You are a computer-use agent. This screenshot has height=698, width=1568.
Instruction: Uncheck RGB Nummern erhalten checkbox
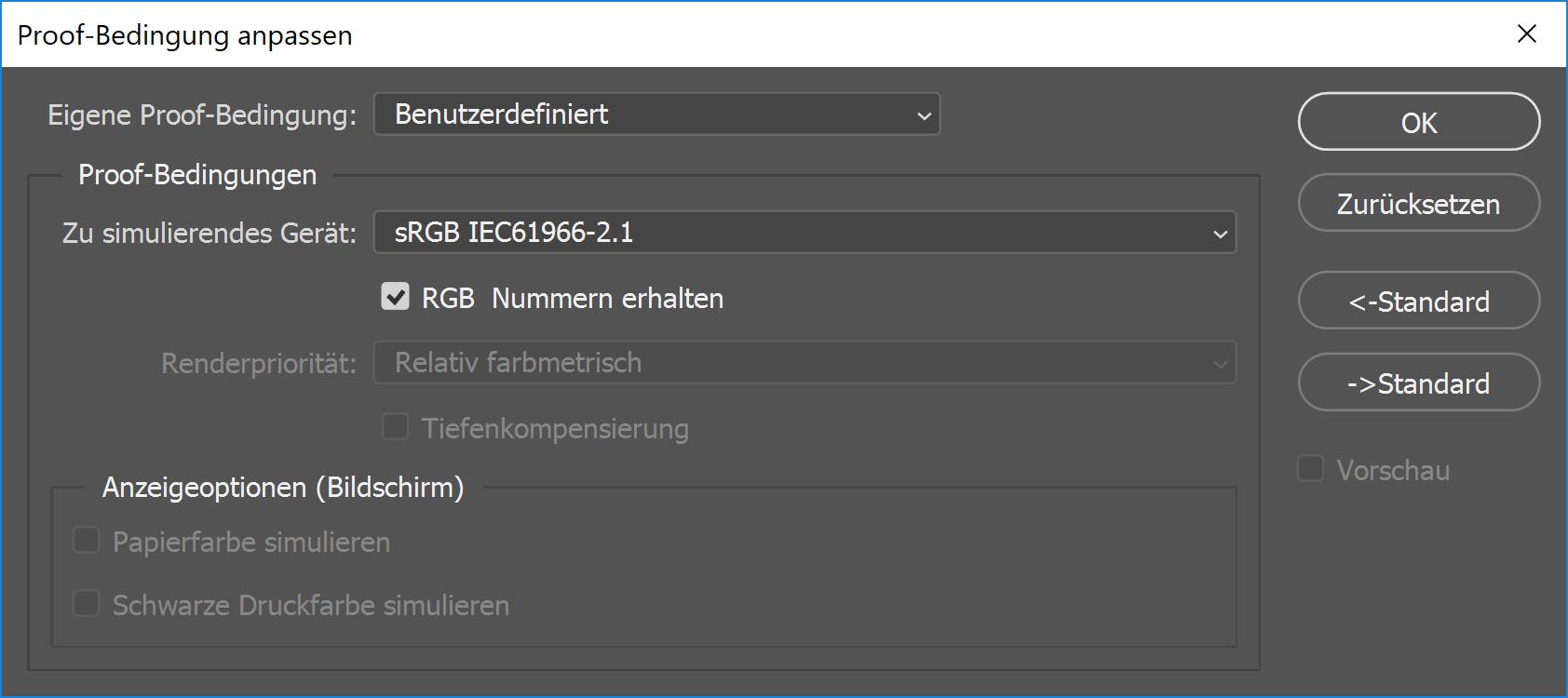395,297
